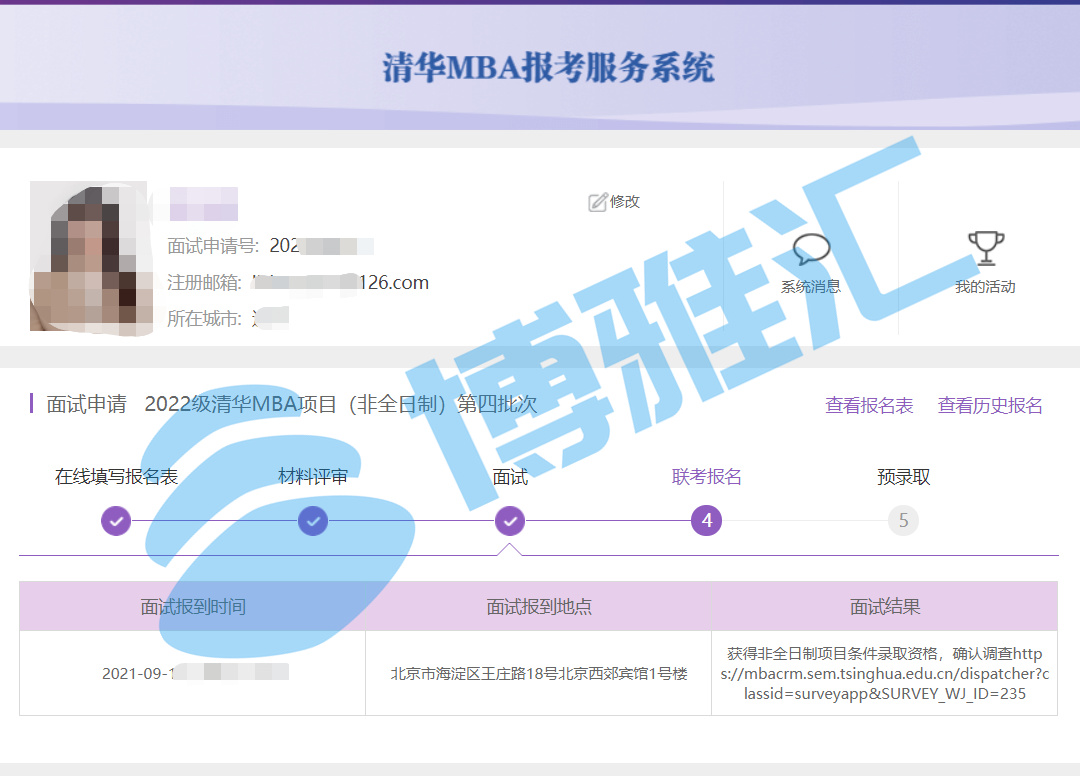The width and height of the screenshot is (1080, 776).
Task: Click the 联考报名 step label
Action: point(707,476)
